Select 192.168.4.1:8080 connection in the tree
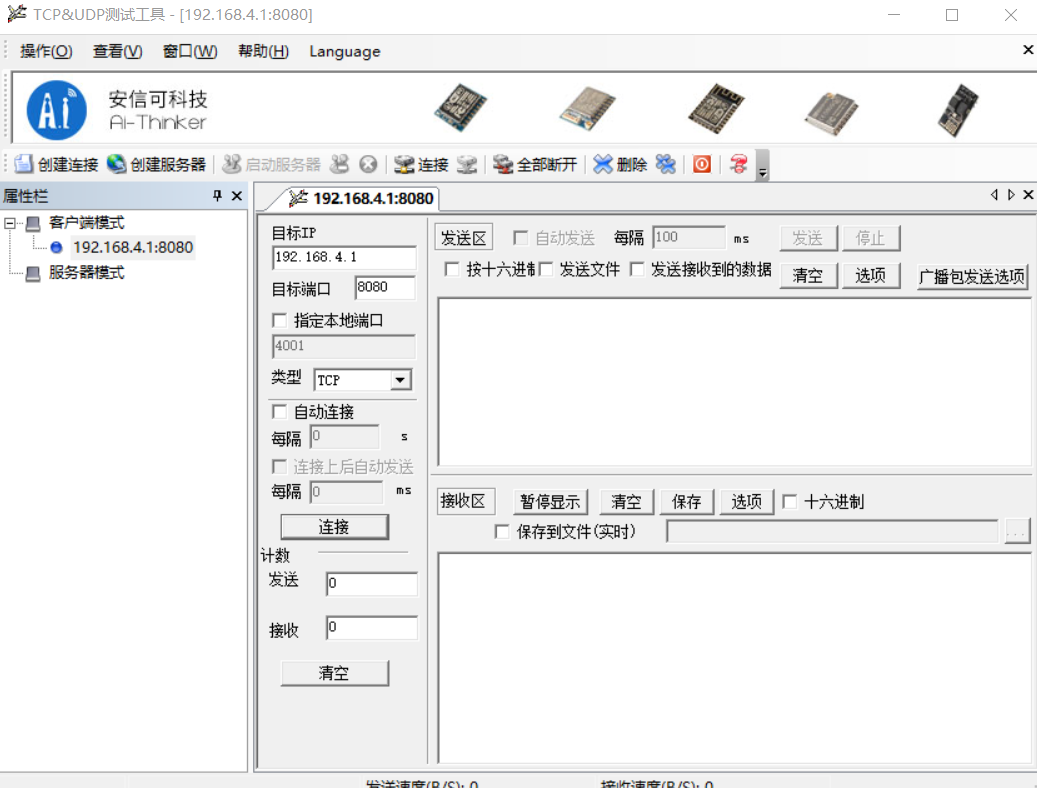 pos(133,247)
